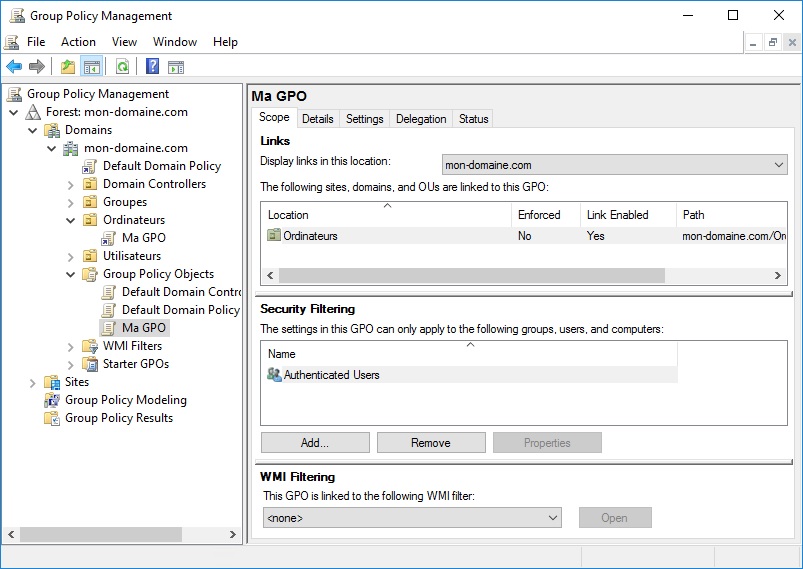
Task: Select the Scope tab
Action: point(274,117)
